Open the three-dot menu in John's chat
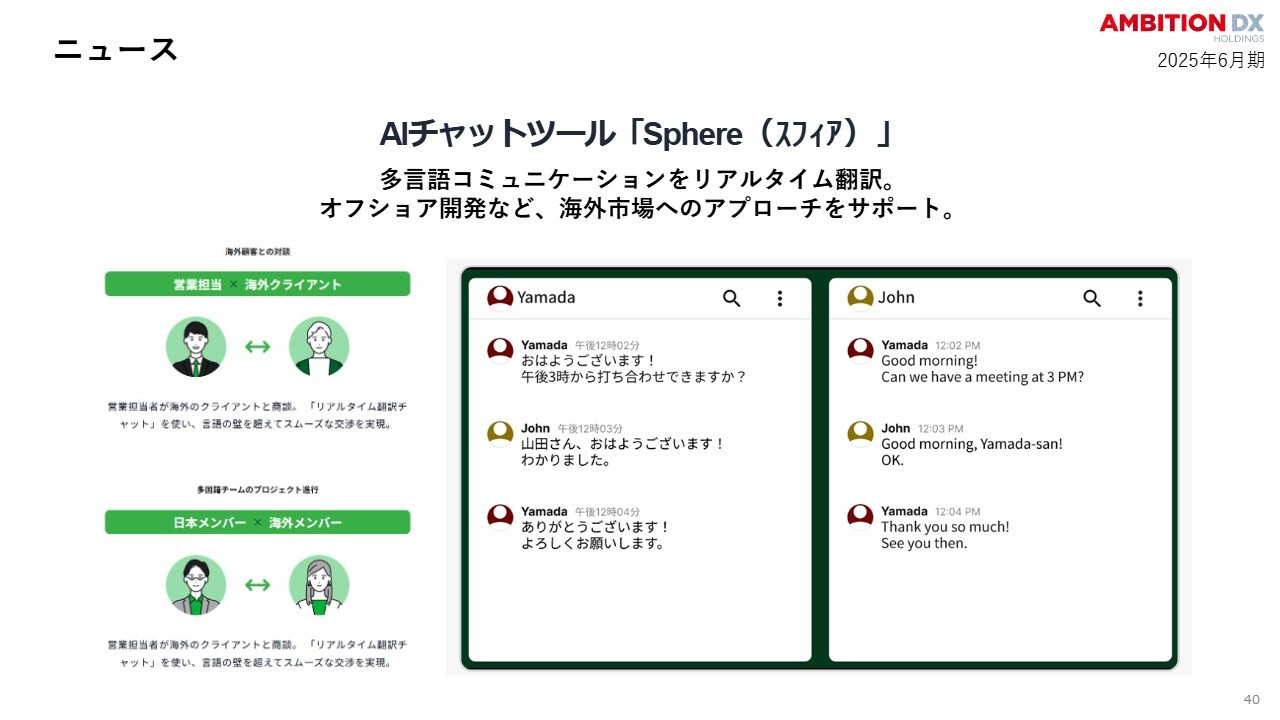The image size is (1280, 720). (x=1140, y=298)
